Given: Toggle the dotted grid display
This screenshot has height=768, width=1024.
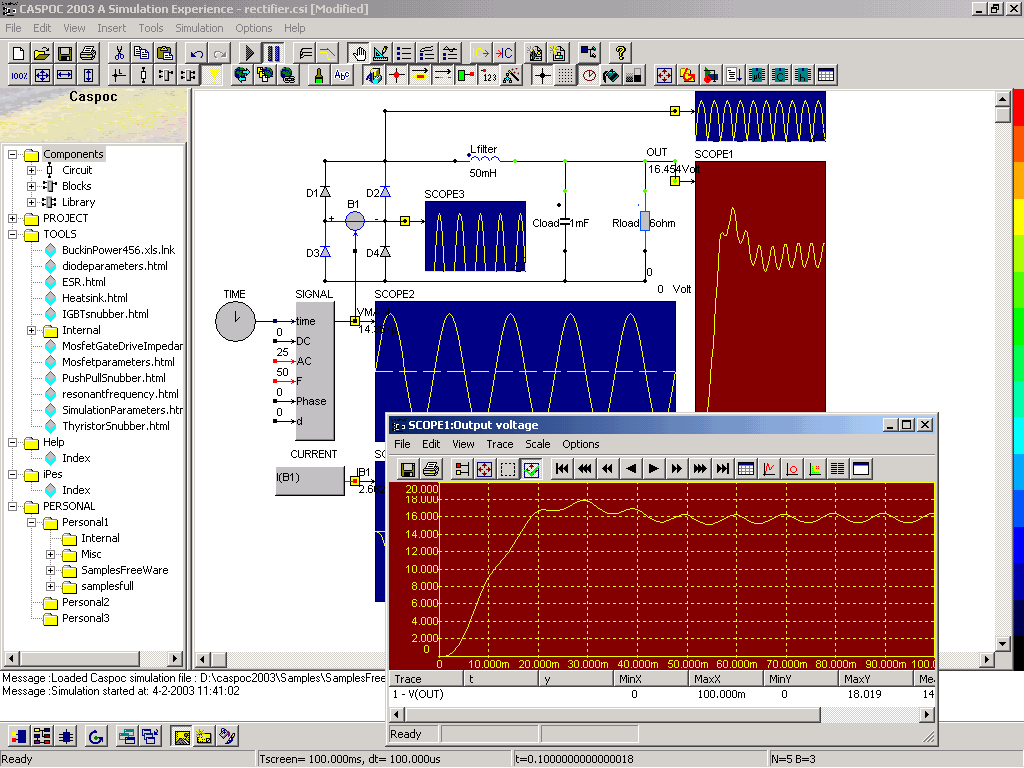Looking at the screenshot, I should (x=566, y=76).
